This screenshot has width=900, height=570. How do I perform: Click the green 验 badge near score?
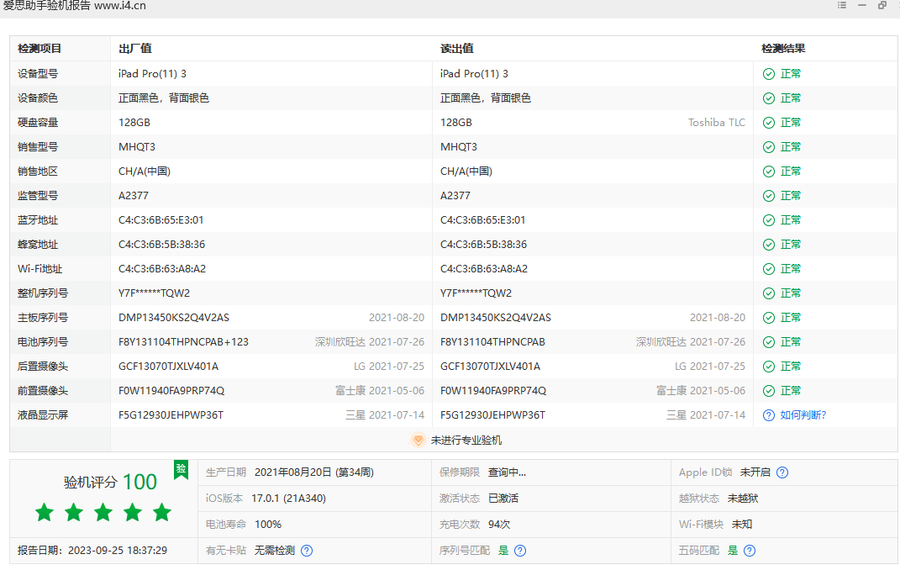[181, 468]
